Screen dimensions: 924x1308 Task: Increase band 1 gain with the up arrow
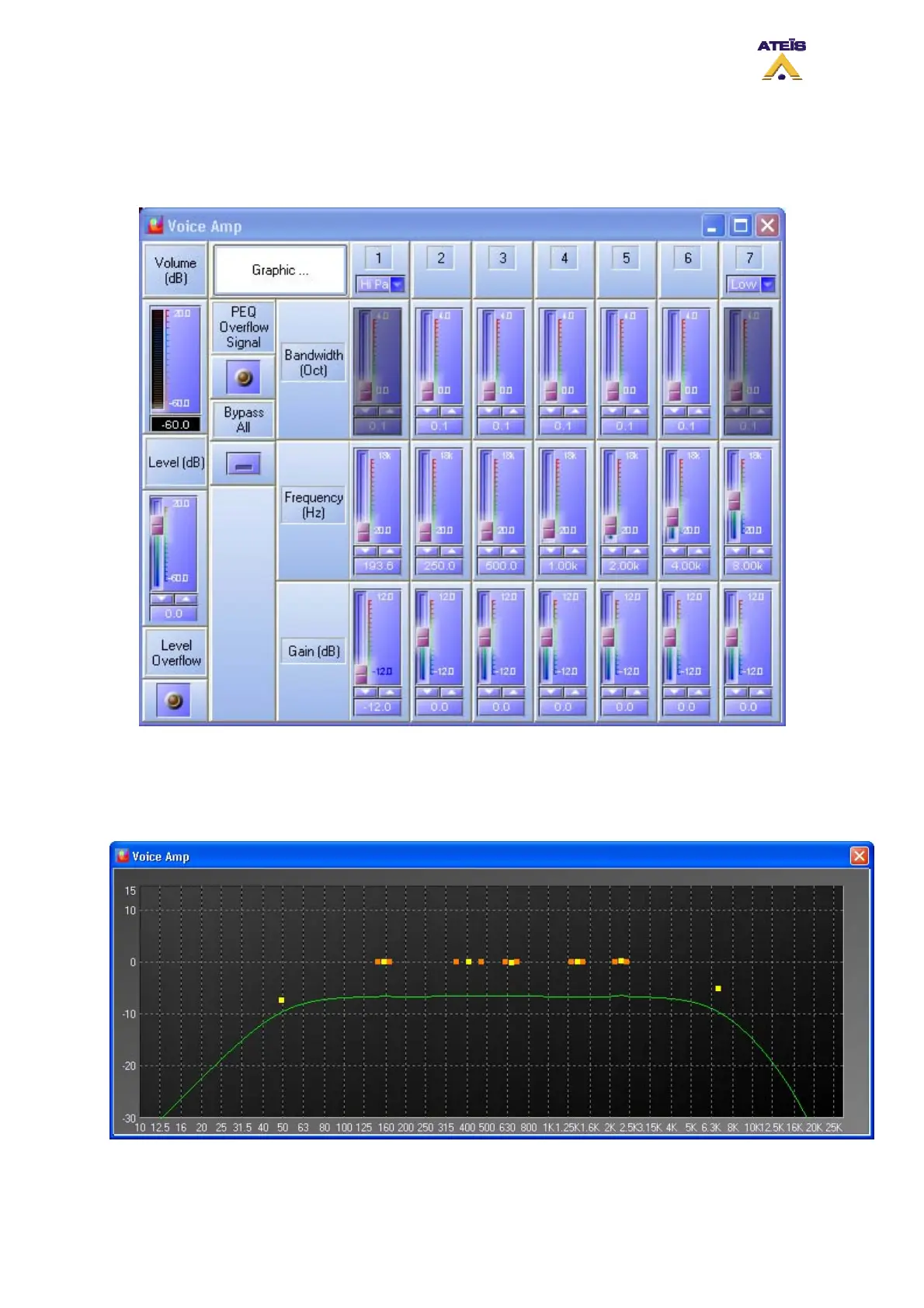click(x=389, y=692)
